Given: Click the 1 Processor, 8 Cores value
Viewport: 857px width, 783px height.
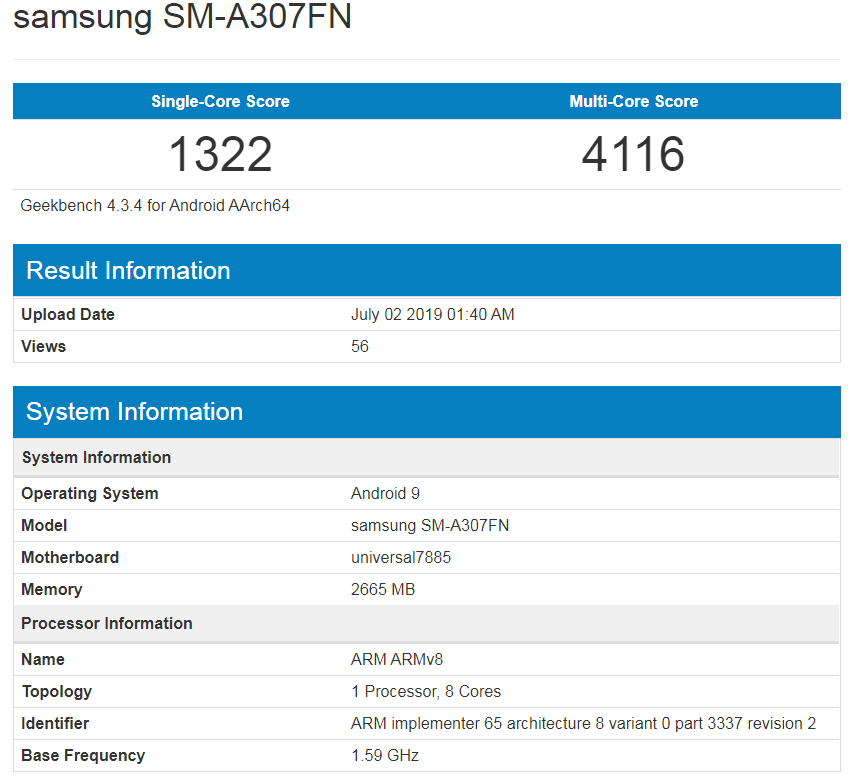Looking at the screenshot, I should click(426, 692).
